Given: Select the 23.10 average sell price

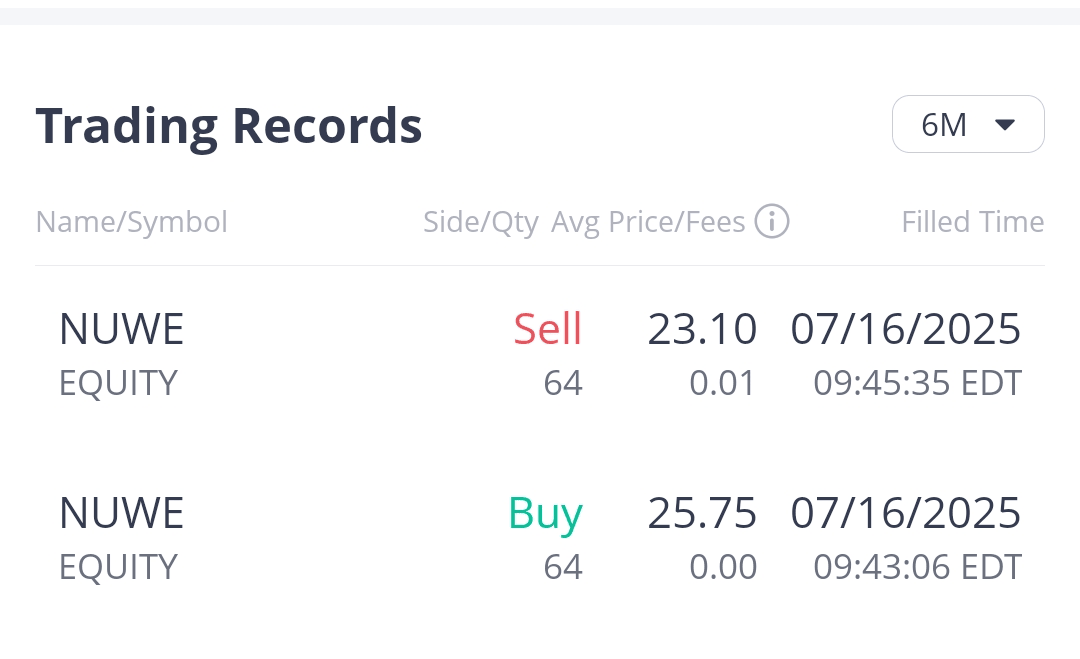Looking at the screenshot, I should [702, 329].
